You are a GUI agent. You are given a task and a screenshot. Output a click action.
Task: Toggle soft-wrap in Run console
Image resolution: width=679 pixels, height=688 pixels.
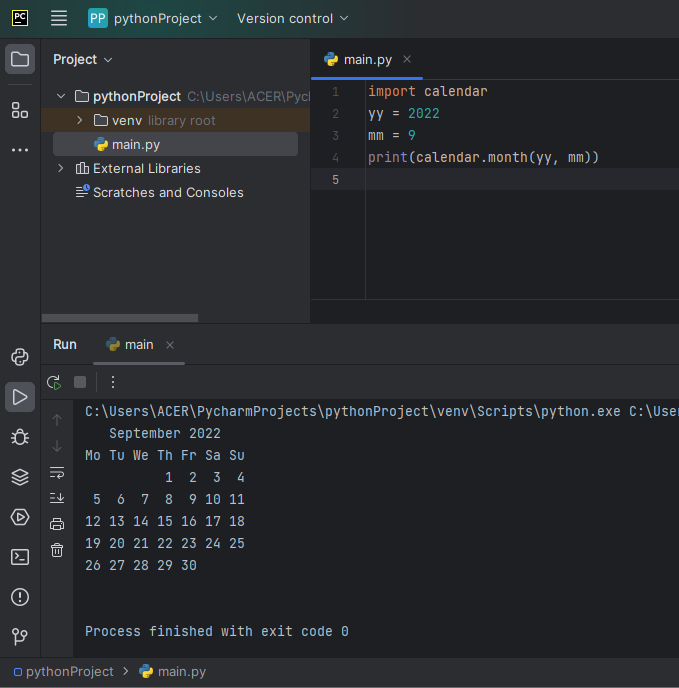57,472
